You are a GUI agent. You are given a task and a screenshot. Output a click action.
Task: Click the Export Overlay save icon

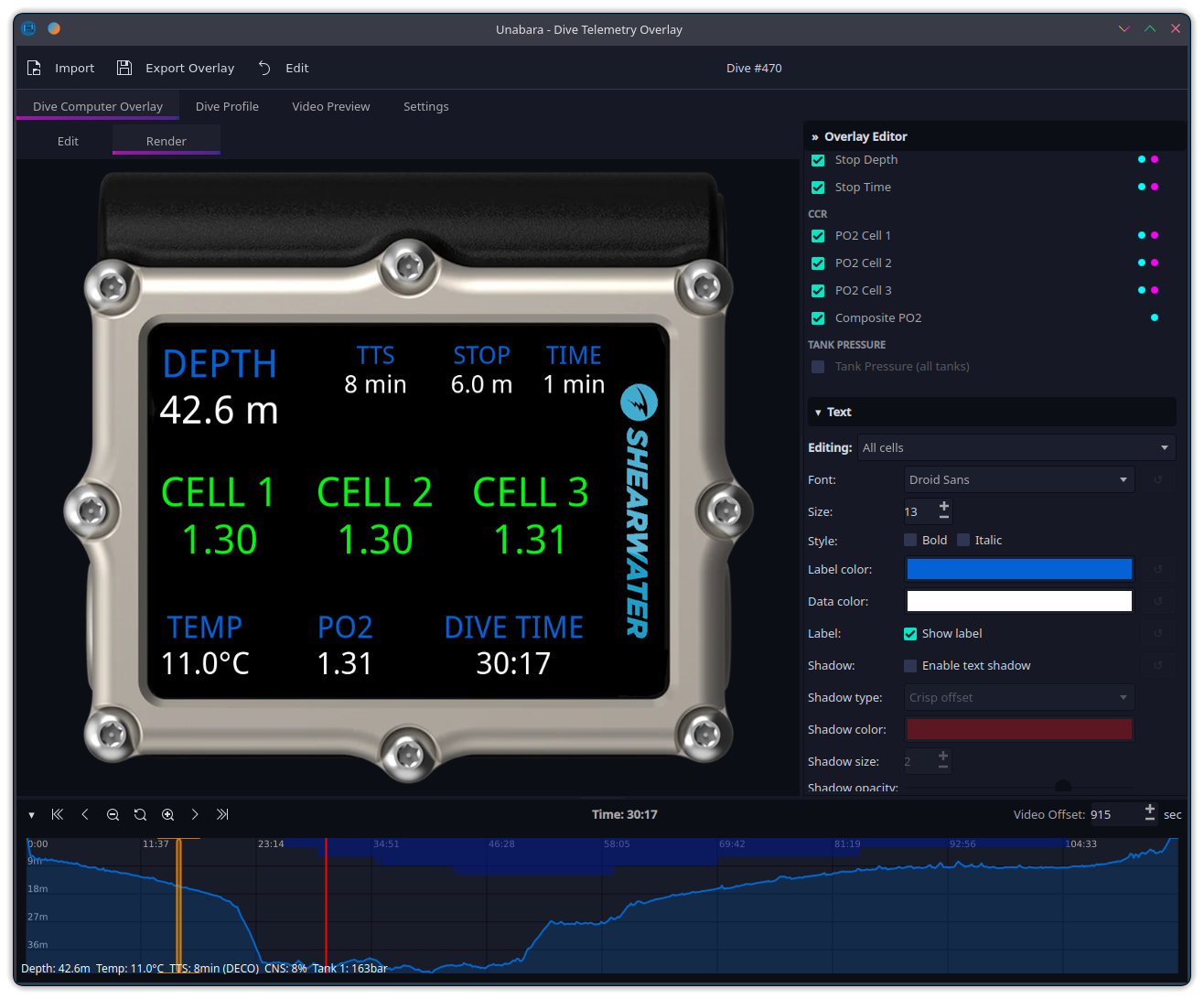point(124,68)
